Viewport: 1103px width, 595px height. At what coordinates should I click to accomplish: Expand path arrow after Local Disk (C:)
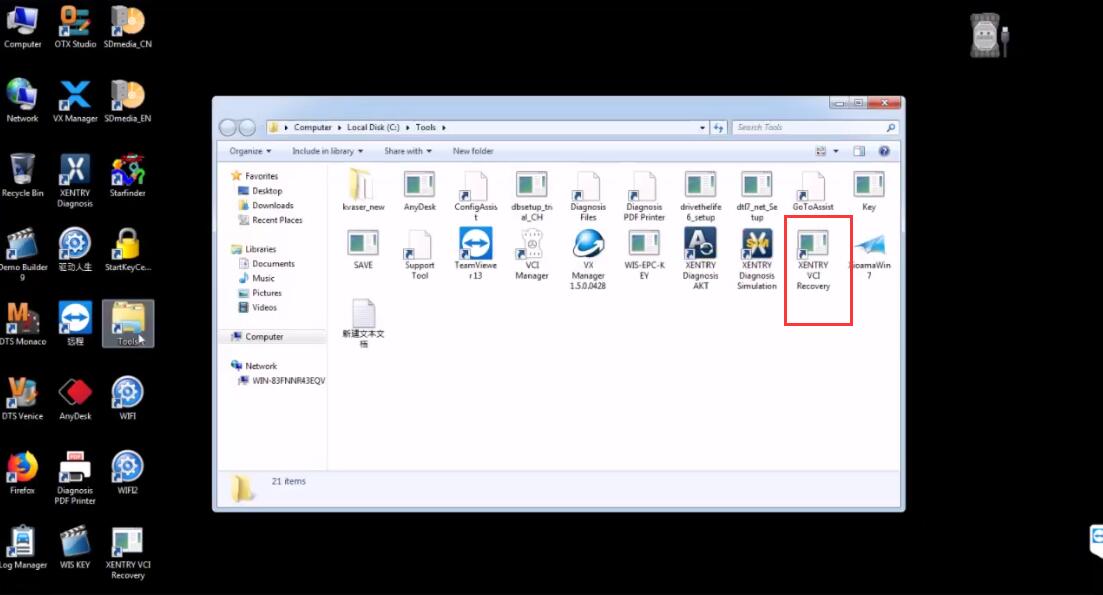[x=407, y=128]
